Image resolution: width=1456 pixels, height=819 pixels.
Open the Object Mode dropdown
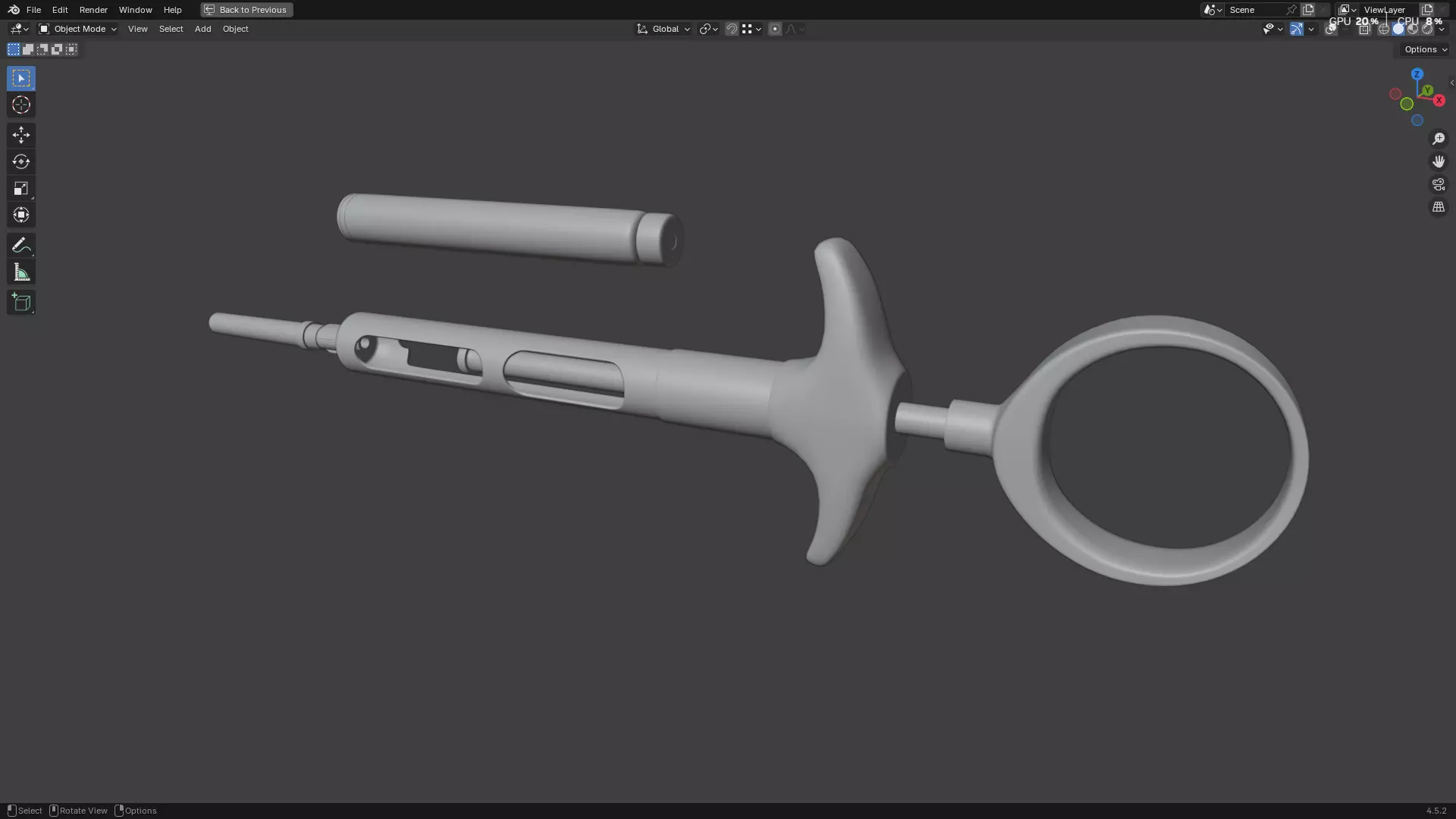click(x=78, y=29)
